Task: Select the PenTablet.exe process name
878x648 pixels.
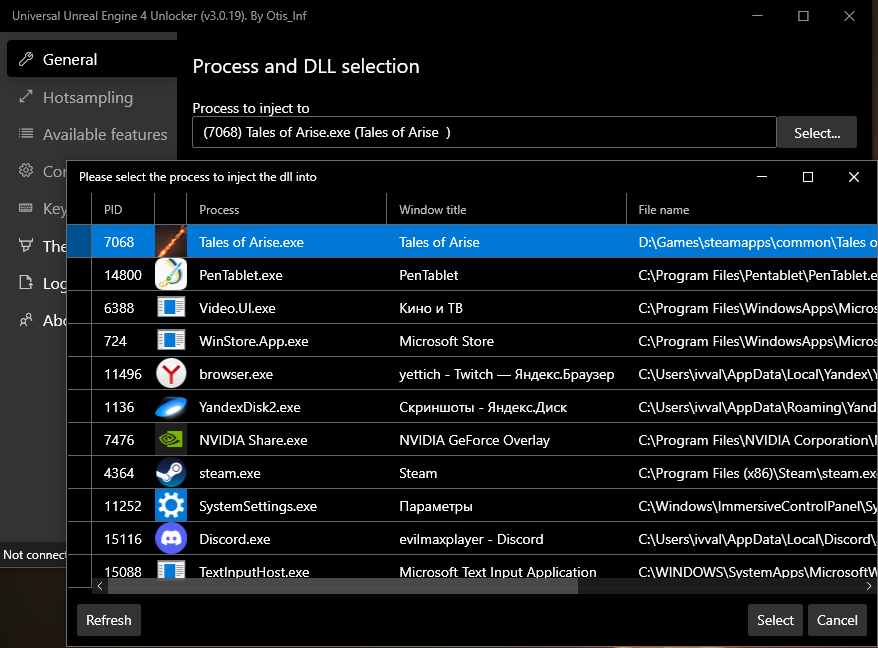Action: (241, 275)
